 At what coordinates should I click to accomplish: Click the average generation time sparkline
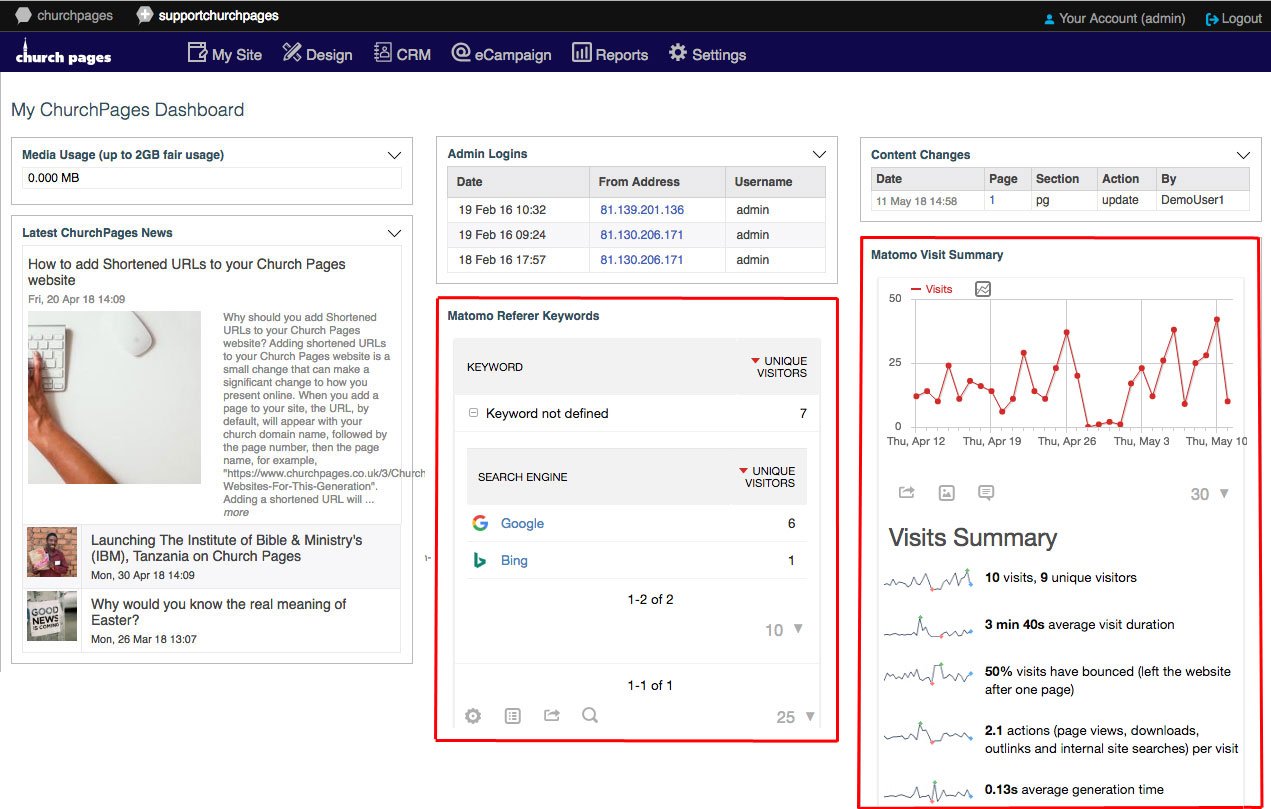pyautogui.click(x=928, y=790)
